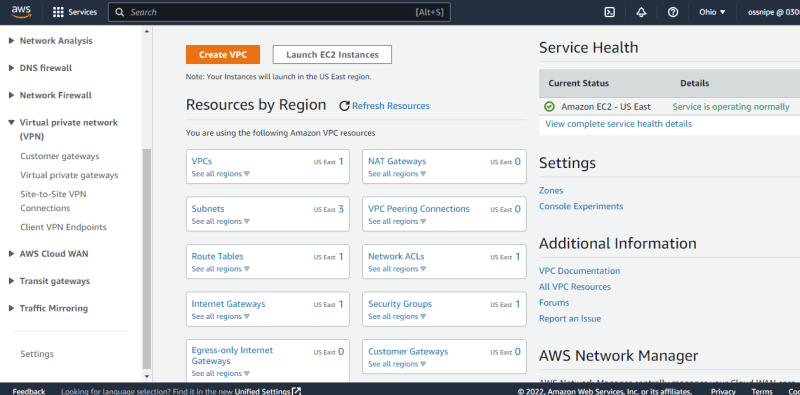The height and width of the screenshot is (395, 800).
Task: Expand See all regions under Network ACLs
Action: (x=397, y=269)
